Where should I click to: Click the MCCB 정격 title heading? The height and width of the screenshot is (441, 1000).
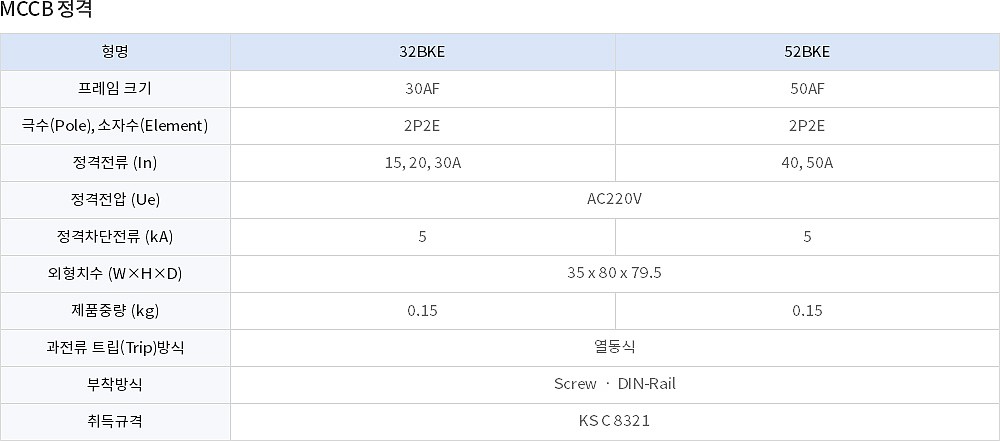pos(48,12)
